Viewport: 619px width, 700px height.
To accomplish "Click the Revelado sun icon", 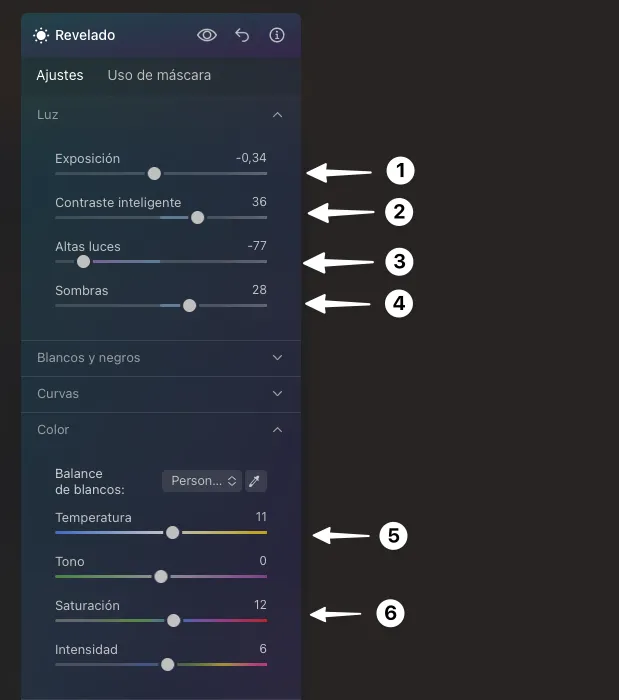I will (41, 35).
